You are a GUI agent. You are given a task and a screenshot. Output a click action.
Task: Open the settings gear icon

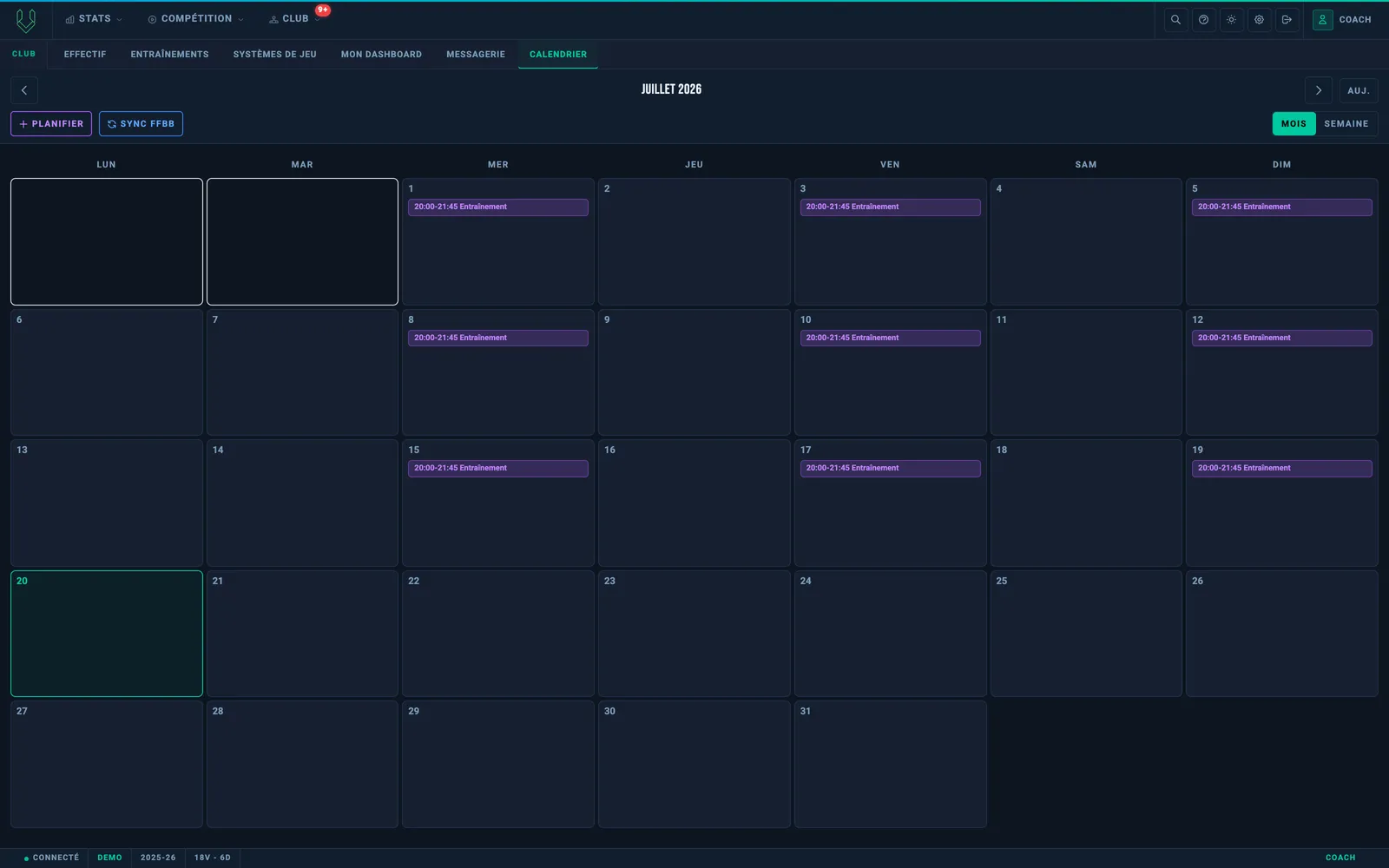(1259, 20)
